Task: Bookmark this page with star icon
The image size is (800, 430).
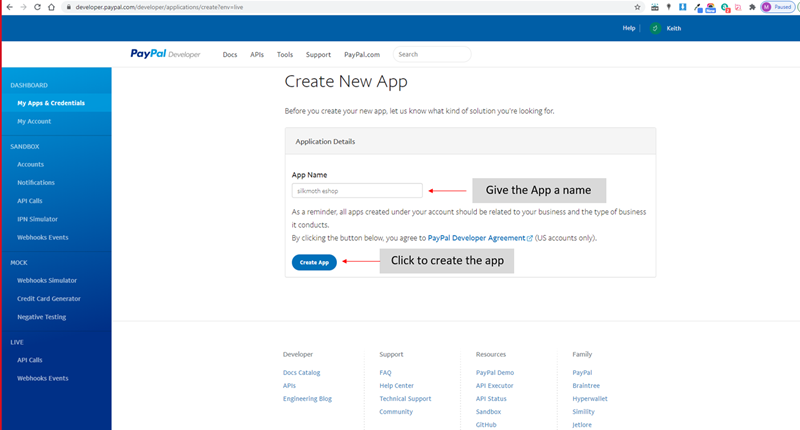Action: tap(637, 7)
